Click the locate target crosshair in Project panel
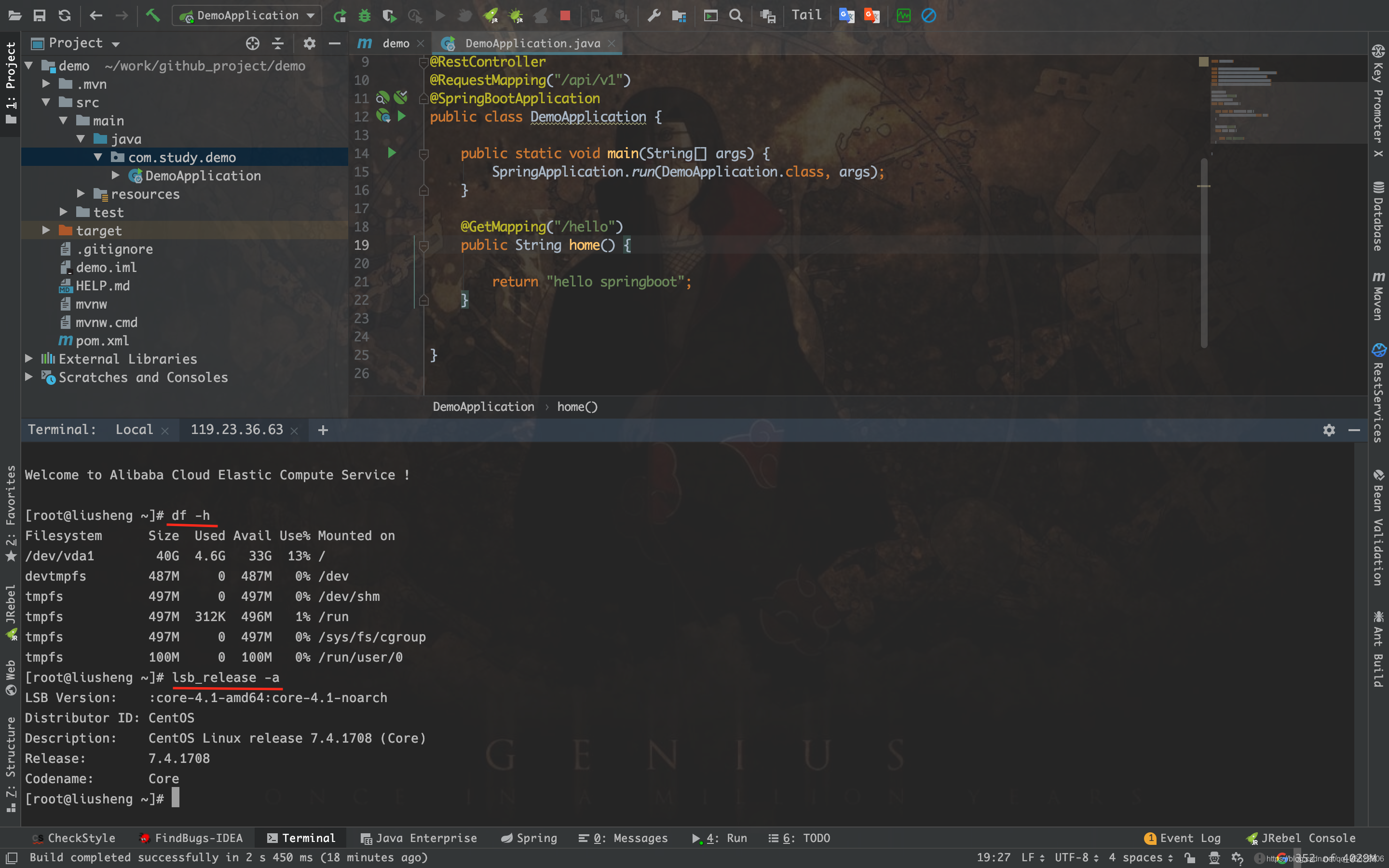The height and width of the screenshot is (868, 1389). tap(253, 43)
